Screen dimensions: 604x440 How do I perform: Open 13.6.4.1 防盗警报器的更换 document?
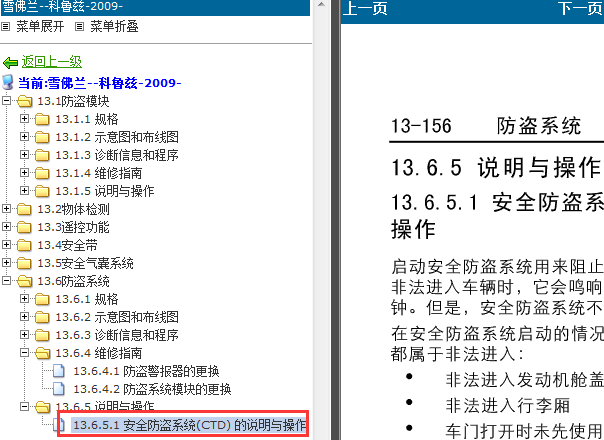146,371
